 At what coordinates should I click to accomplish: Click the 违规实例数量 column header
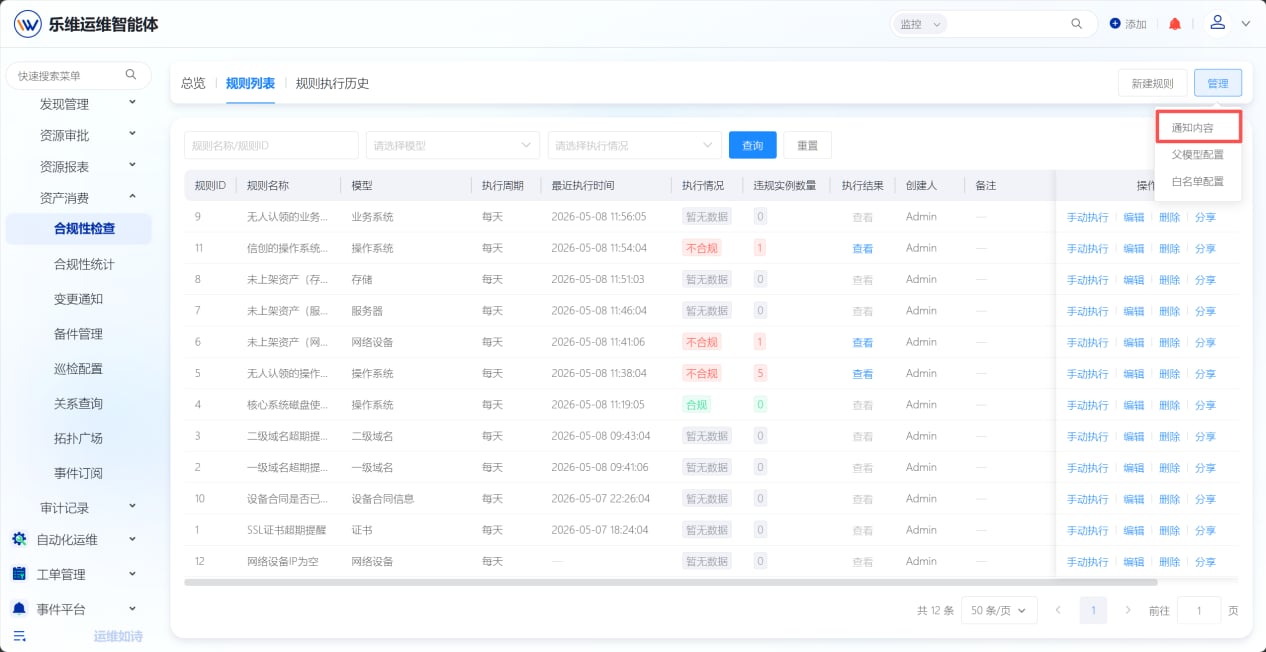[784, 186]
